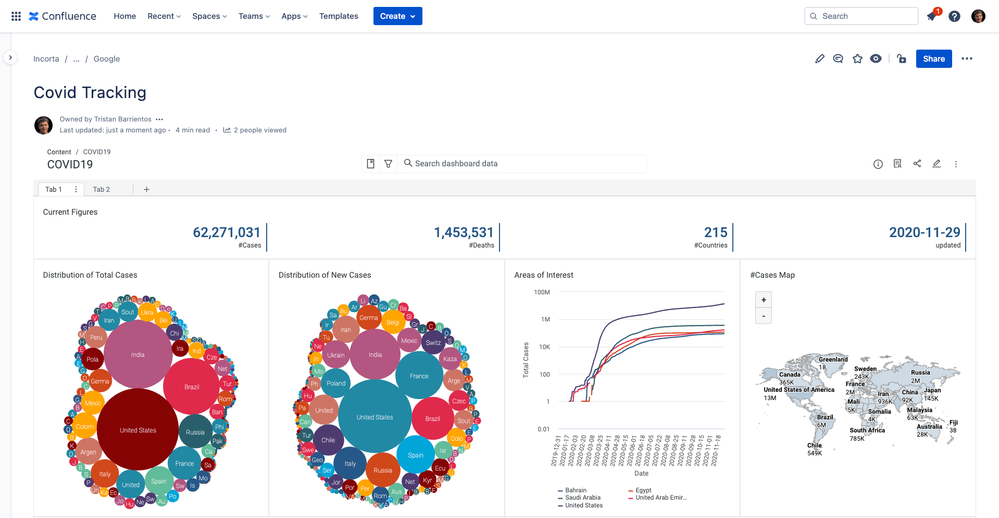
Task: Click the 1,453,531 #Deaths figure
Action: [x=464, y=233]
